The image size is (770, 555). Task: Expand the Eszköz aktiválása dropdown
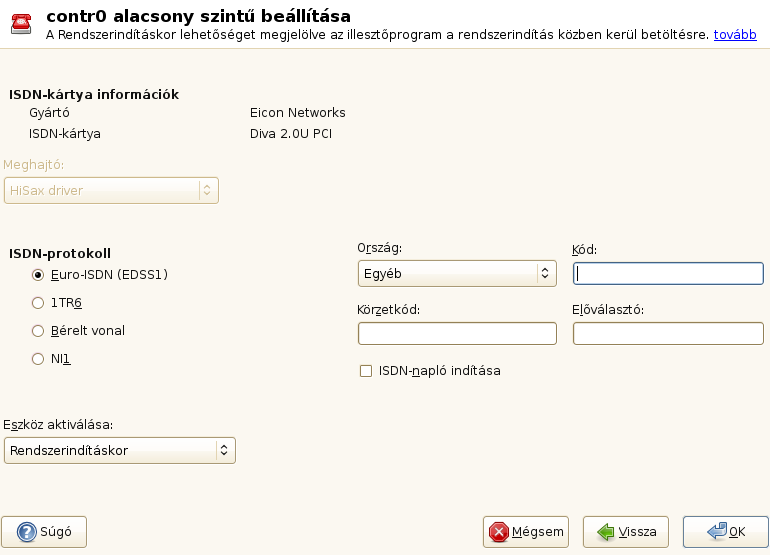pyautogui.click(x=120, y=450)
